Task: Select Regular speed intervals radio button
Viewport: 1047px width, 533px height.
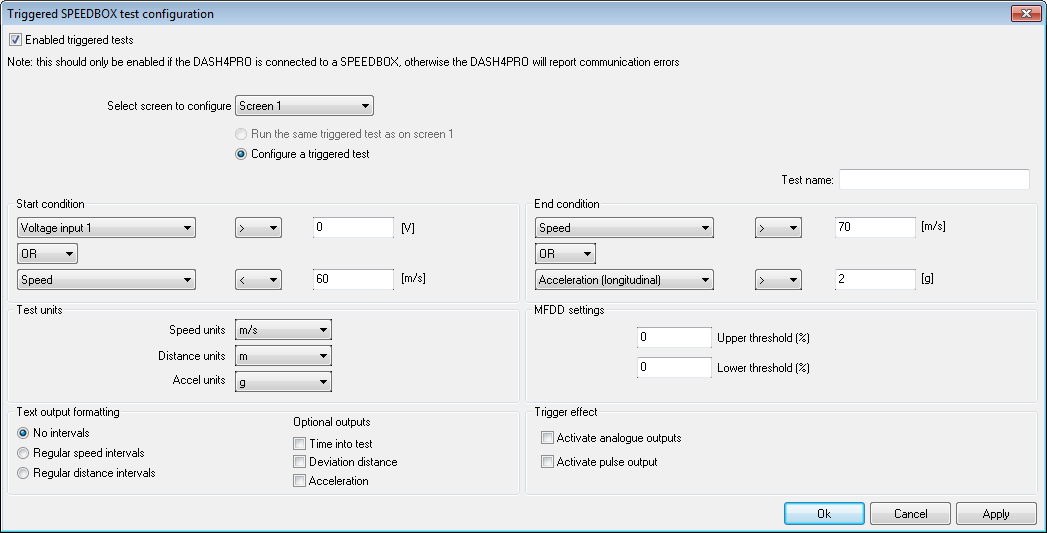Action: pos(23,453)
